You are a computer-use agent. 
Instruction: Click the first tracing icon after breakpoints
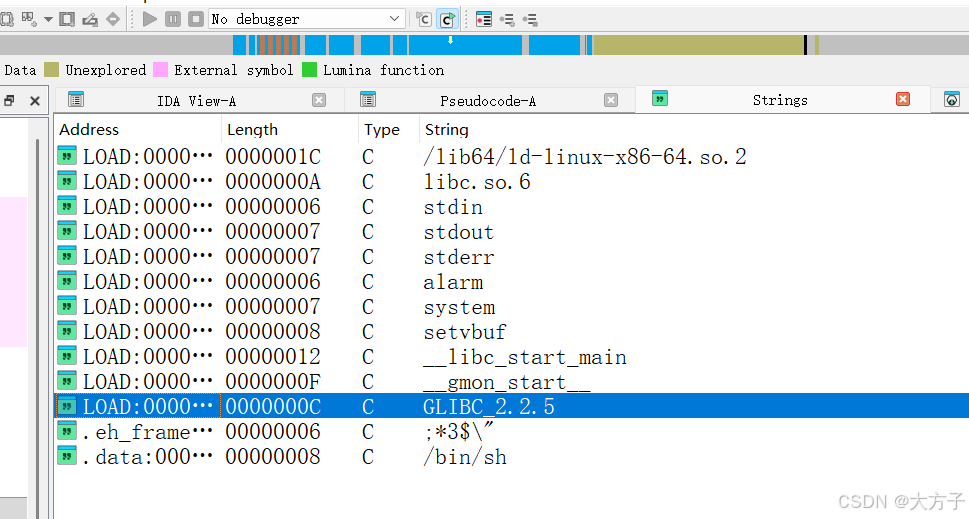coord(507,20)
